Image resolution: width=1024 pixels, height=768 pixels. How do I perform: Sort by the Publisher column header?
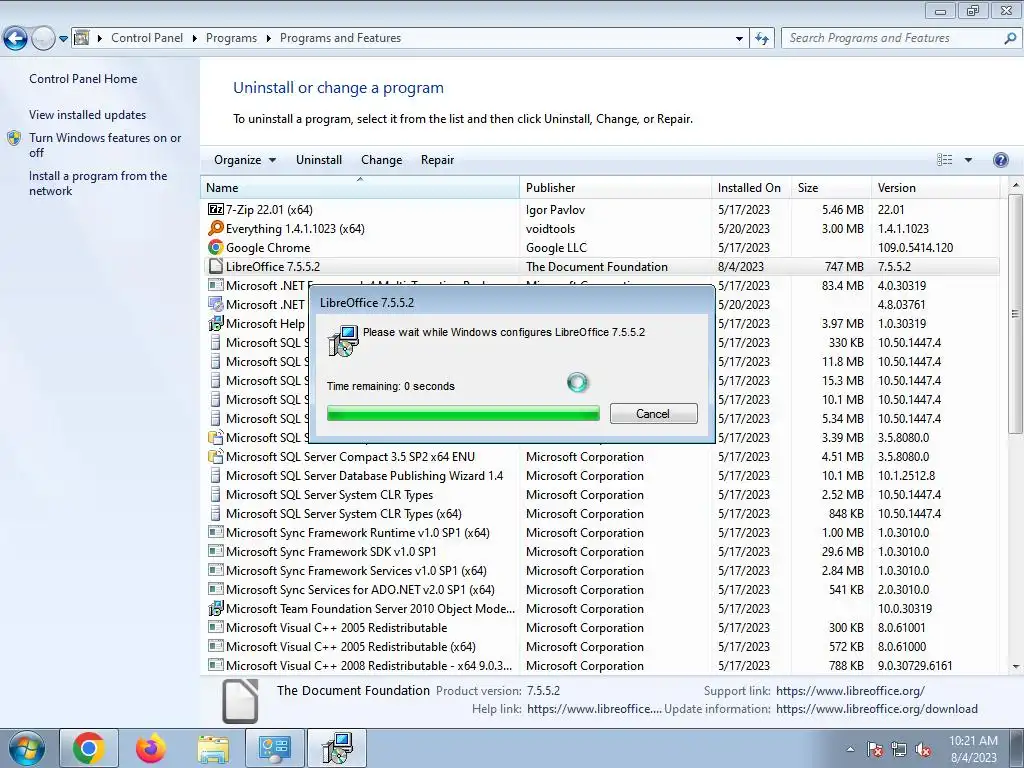616,187
